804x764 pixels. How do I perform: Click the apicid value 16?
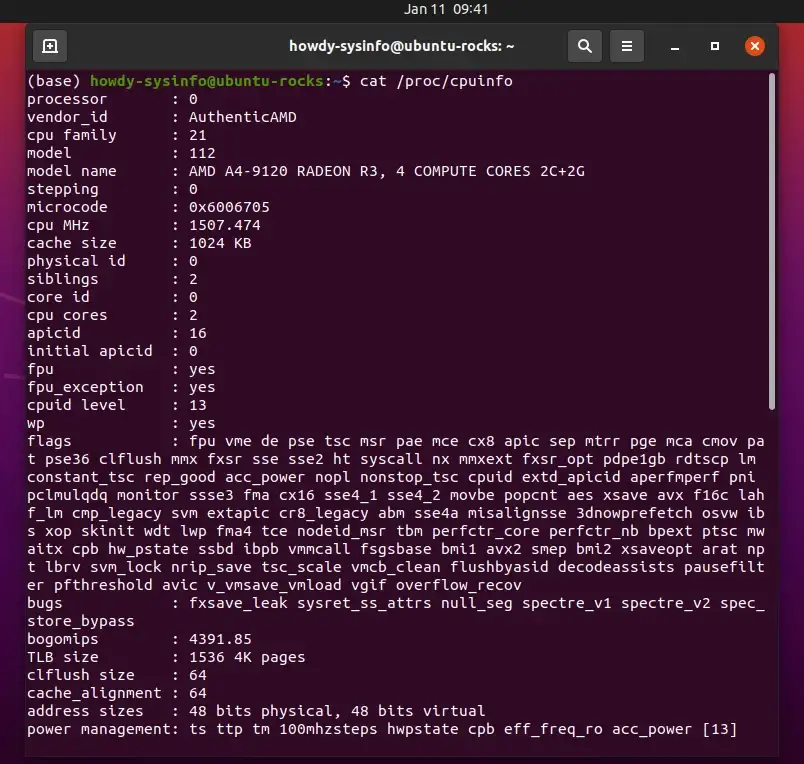(197, 333)
